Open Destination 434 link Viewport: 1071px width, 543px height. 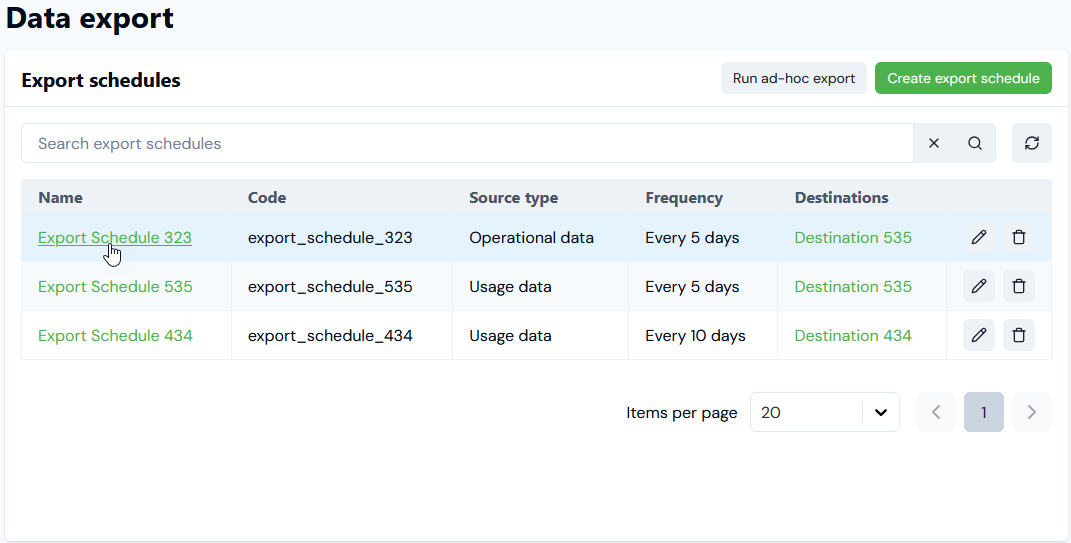pos(852,336)
